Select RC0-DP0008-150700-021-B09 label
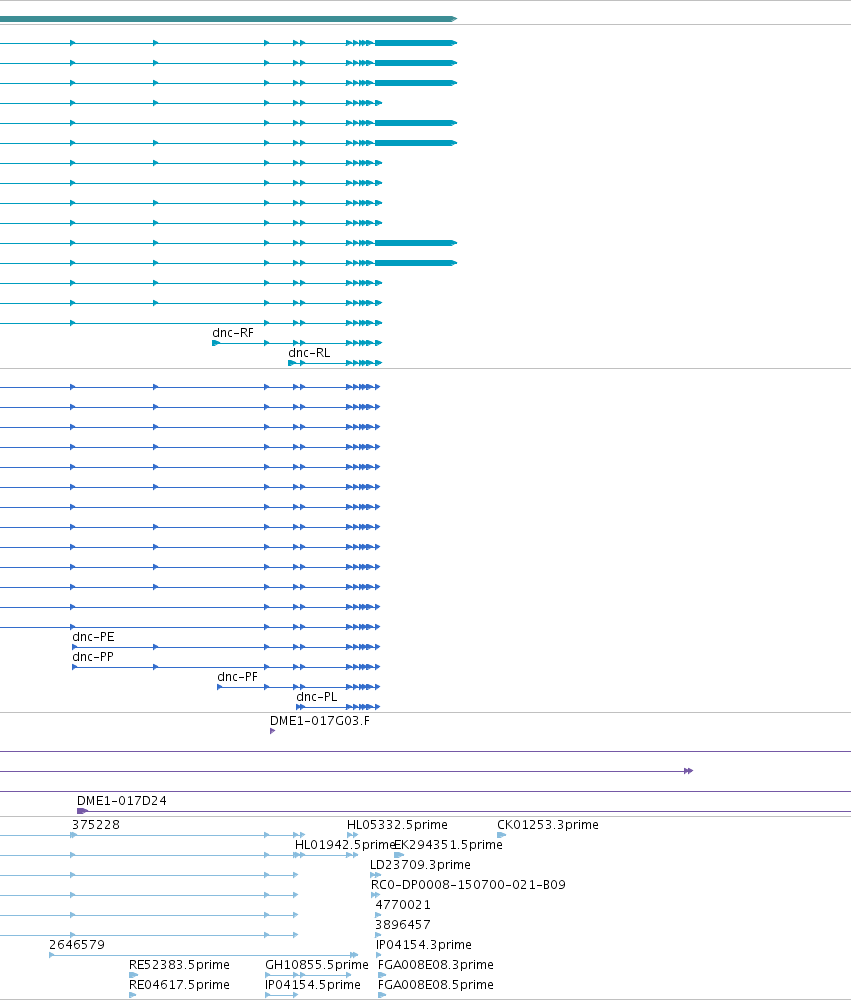This screenshot has height=1000, width=851. coord(468,885)
